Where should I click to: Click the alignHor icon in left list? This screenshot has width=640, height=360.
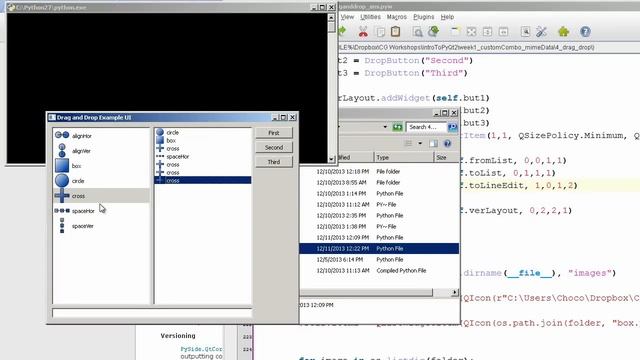62,135
